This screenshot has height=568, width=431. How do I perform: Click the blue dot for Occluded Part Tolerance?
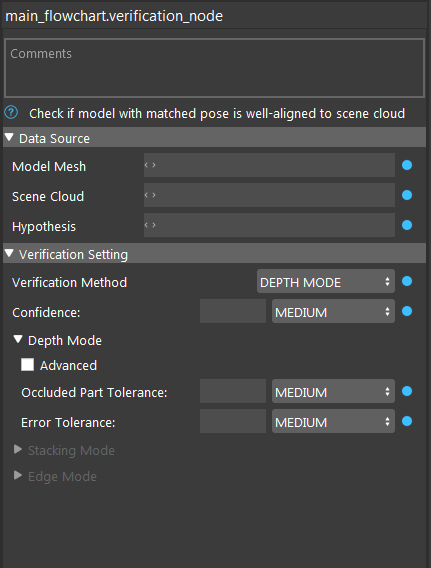point(407,391)
